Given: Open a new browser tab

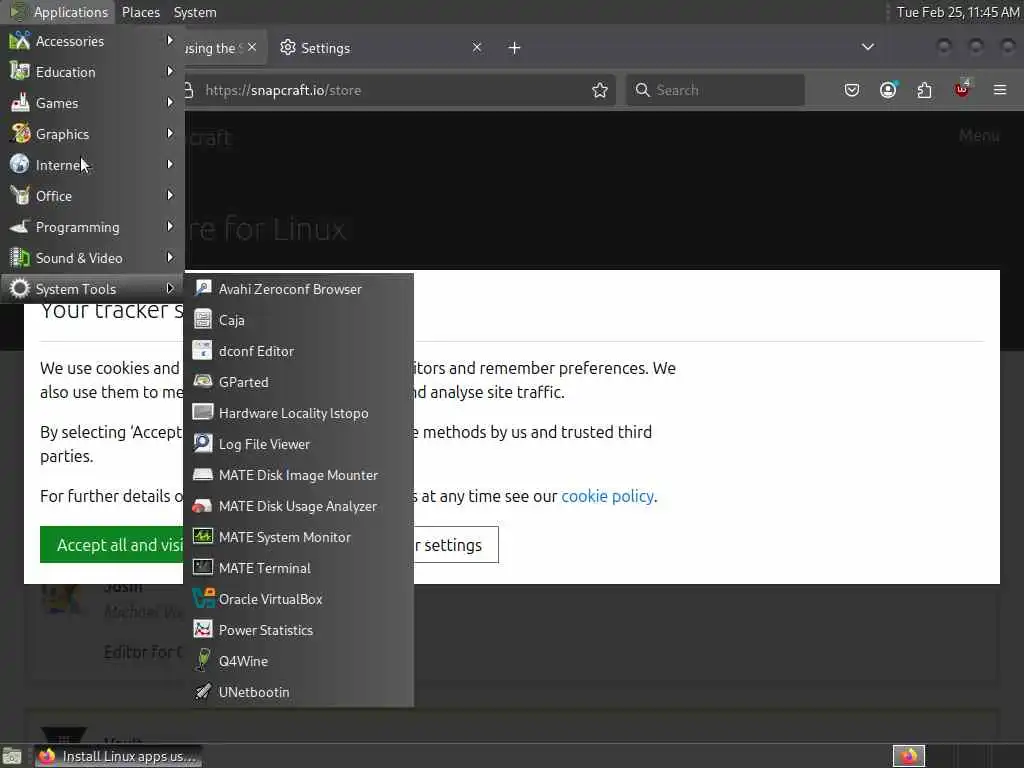Looking at the screenshot, I should [x=515, y=48].
